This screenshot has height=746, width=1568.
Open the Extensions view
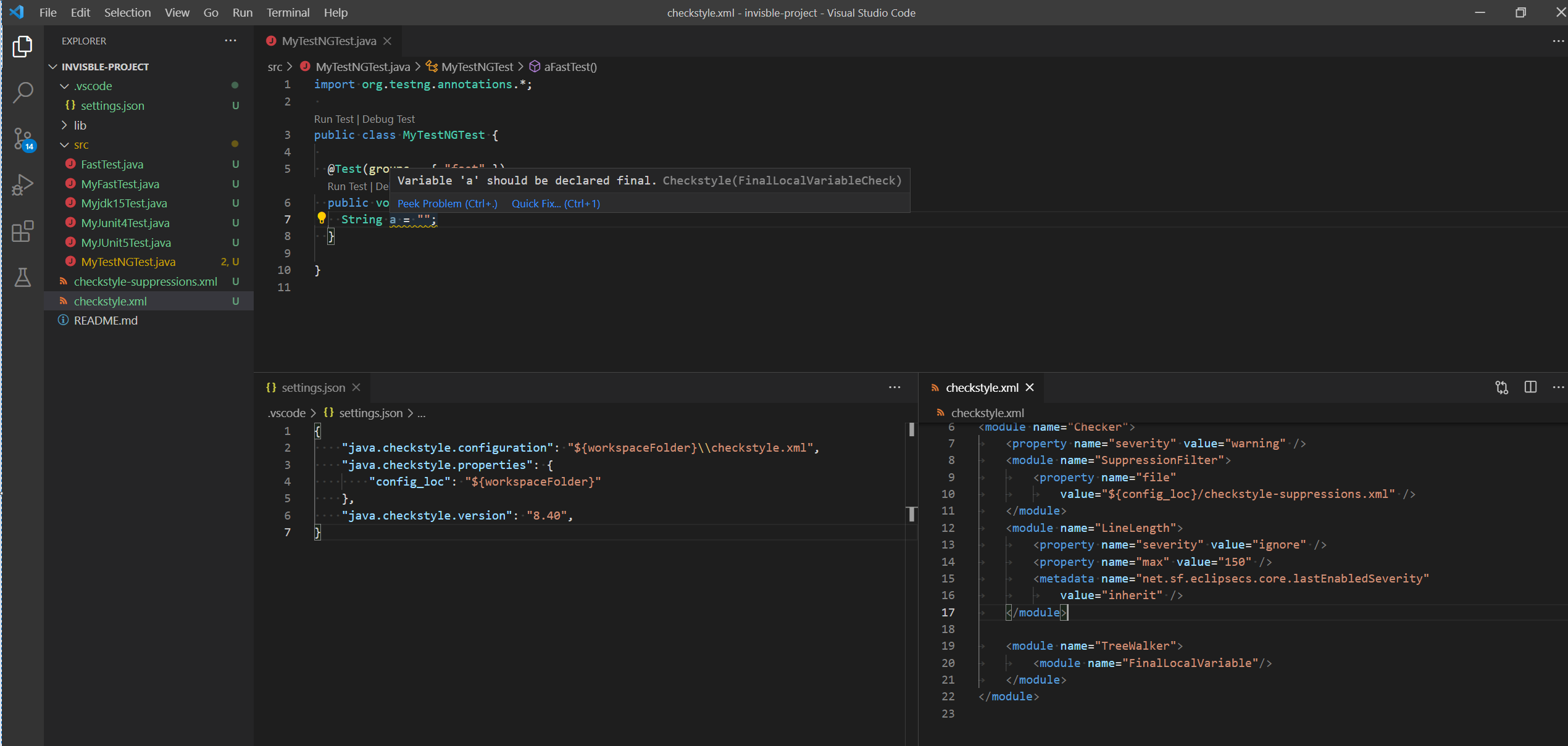pyautogui.click(x=22, y=231)
